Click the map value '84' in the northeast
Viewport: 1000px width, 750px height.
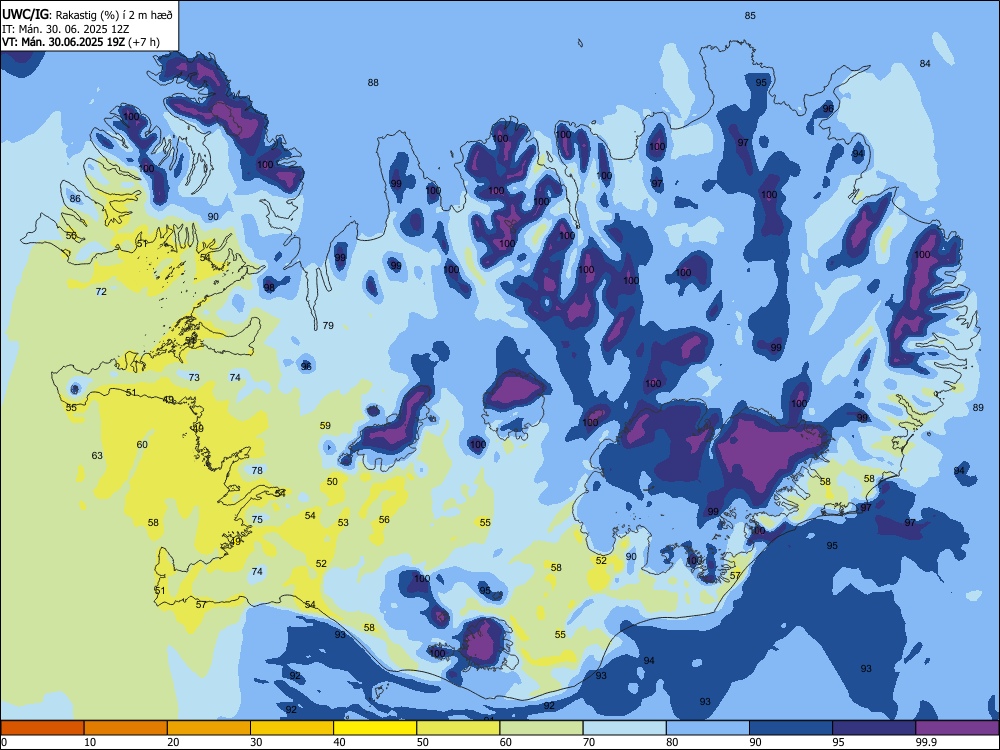click(x=925, y=63)
